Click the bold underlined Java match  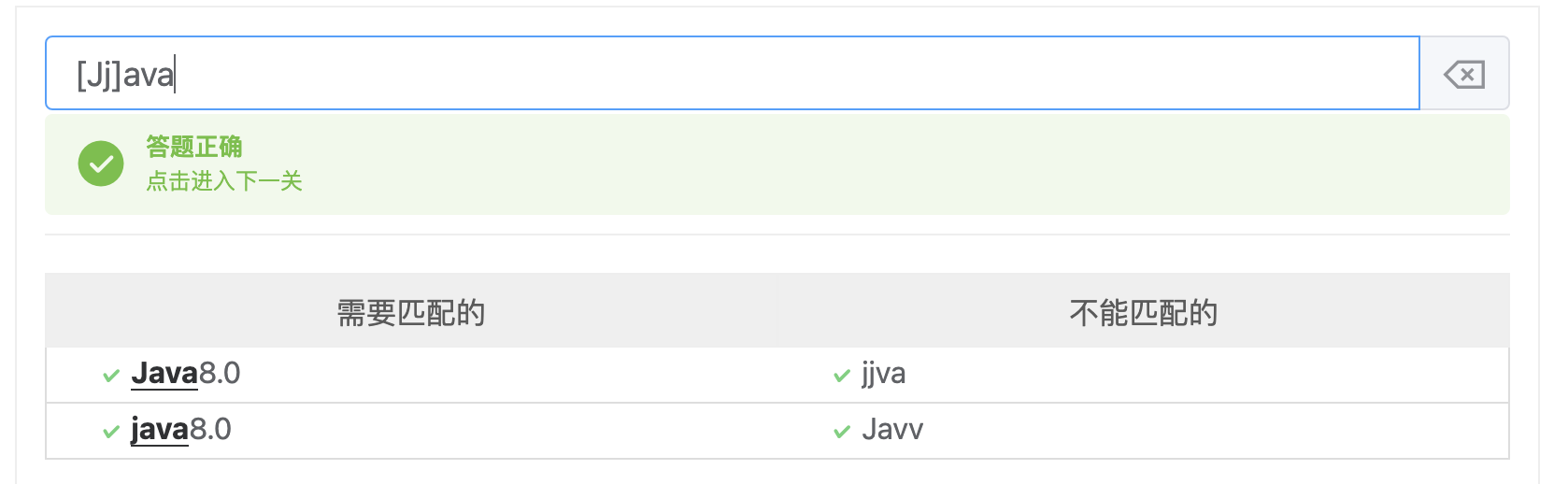[x=164, y=374]
